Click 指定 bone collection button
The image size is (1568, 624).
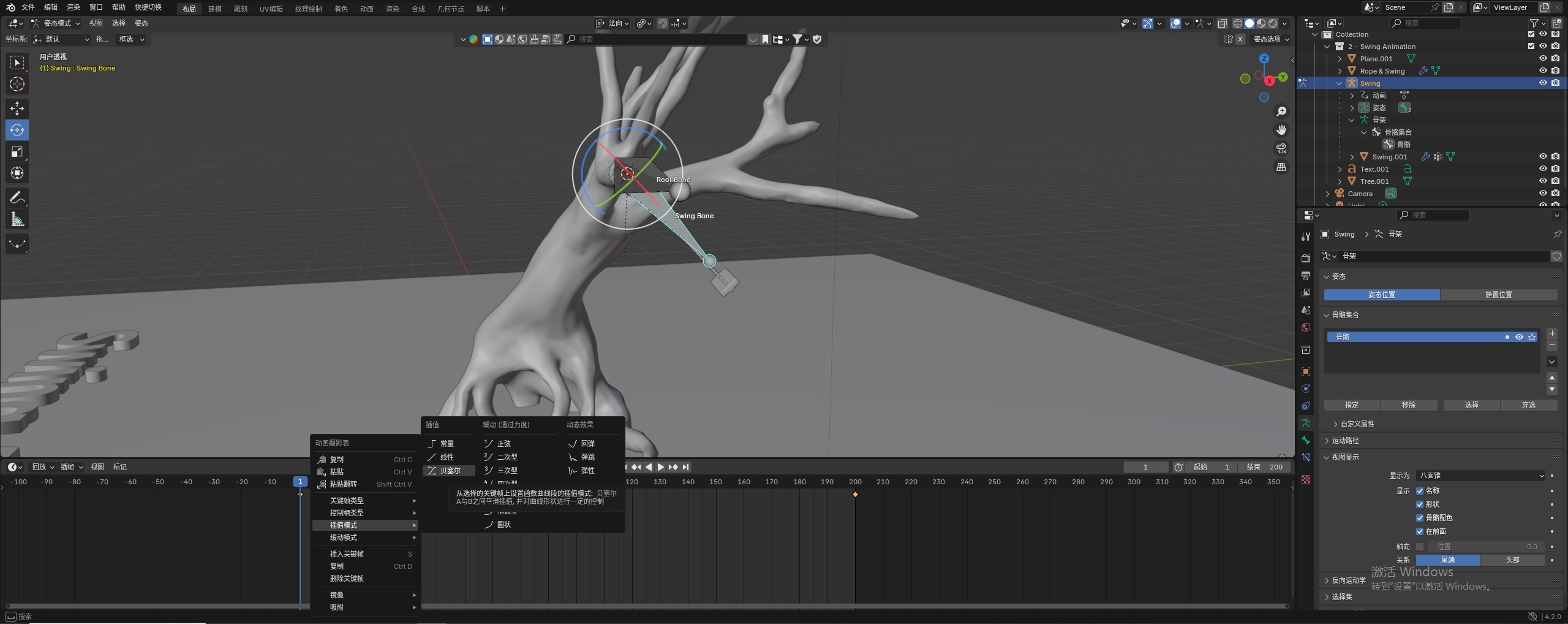click(x=1352, y=405)
